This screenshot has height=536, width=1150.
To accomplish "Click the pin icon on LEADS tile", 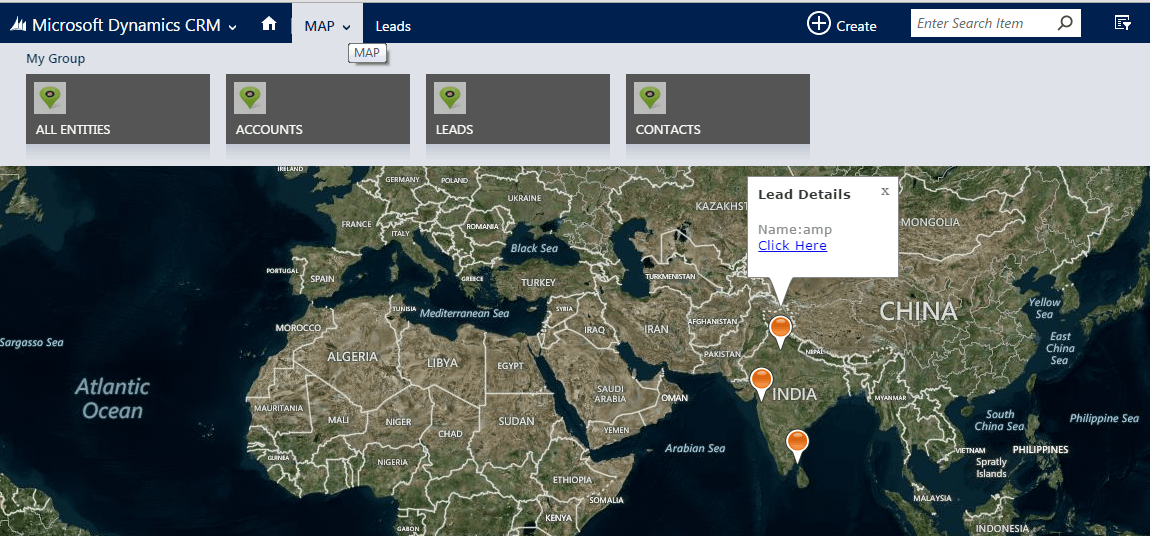I will [x=450, y=98].
